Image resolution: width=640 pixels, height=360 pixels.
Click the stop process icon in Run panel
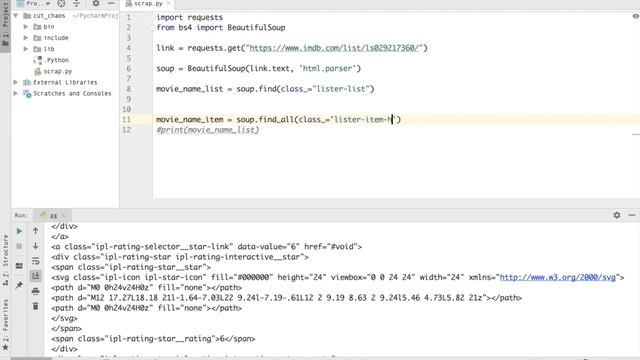(x=19, y=246)
